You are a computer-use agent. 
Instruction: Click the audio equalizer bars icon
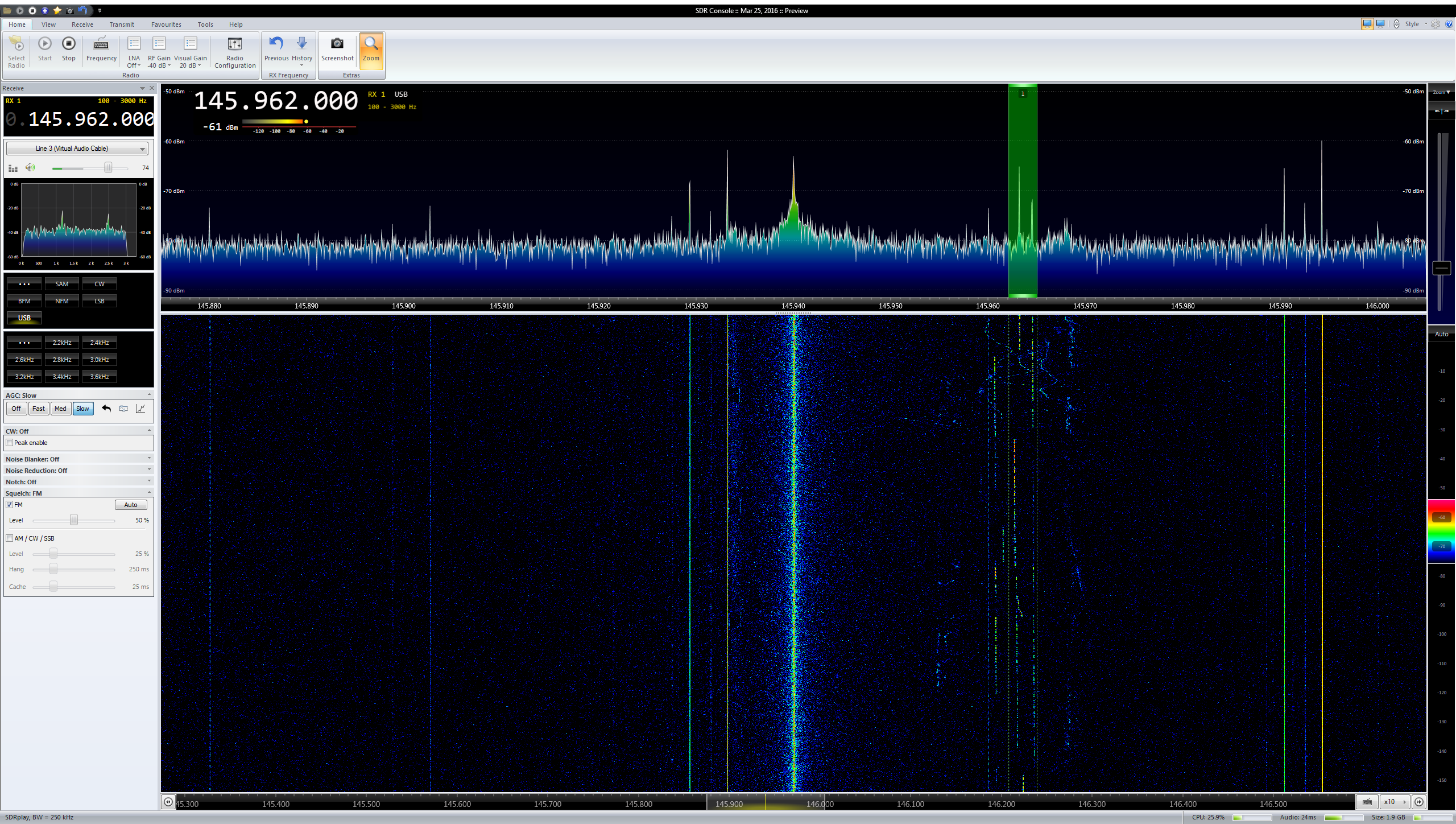pos(13,168)
